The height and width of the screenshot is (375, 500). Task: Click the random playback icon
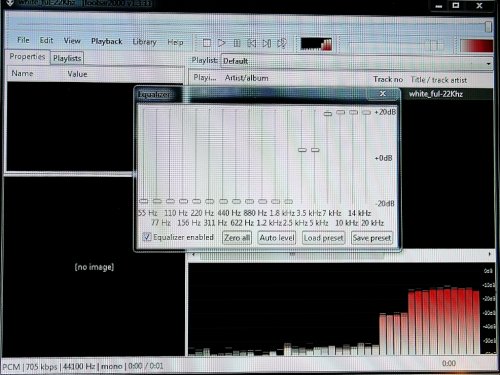pos(282,43)
